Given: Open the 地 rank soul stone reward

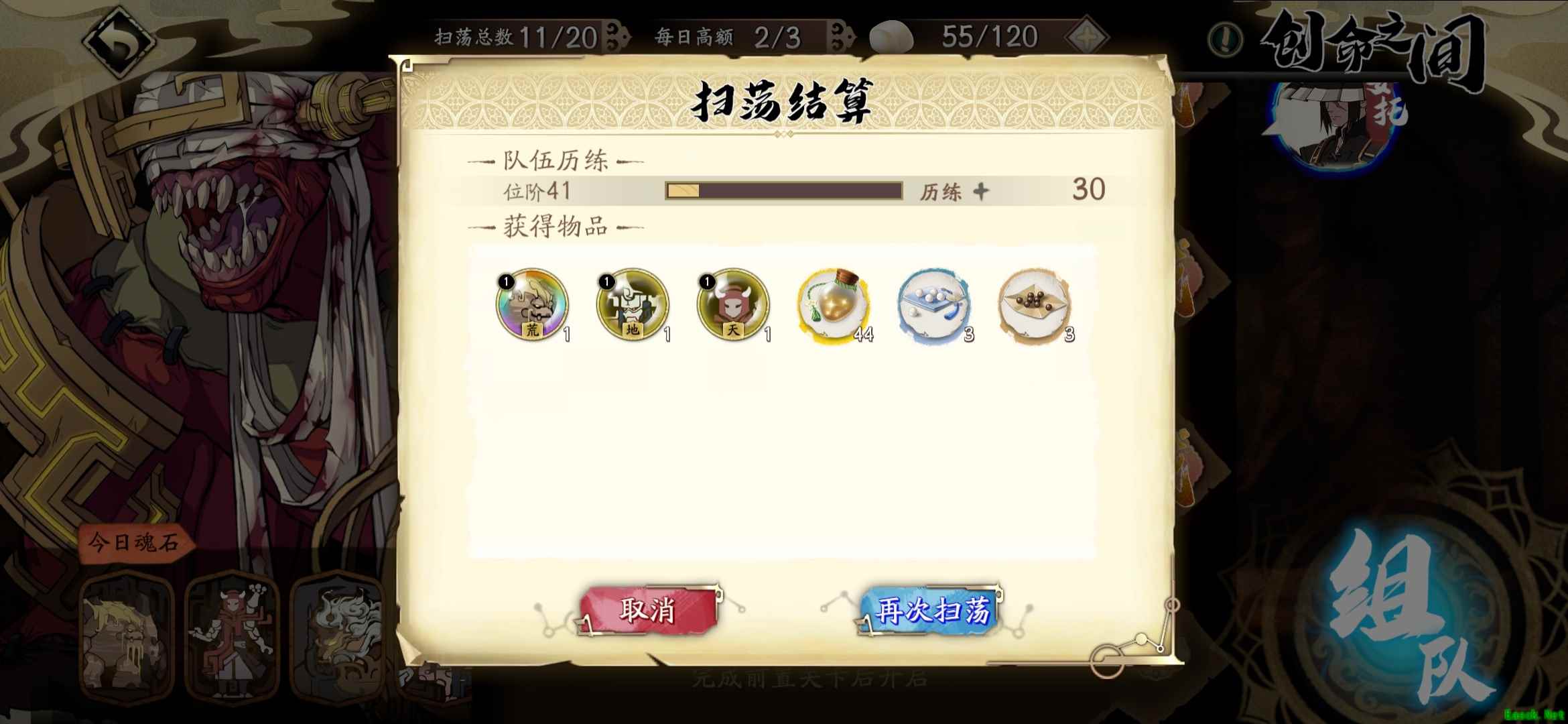Looking at the screenshot, I should click(633, 305).
